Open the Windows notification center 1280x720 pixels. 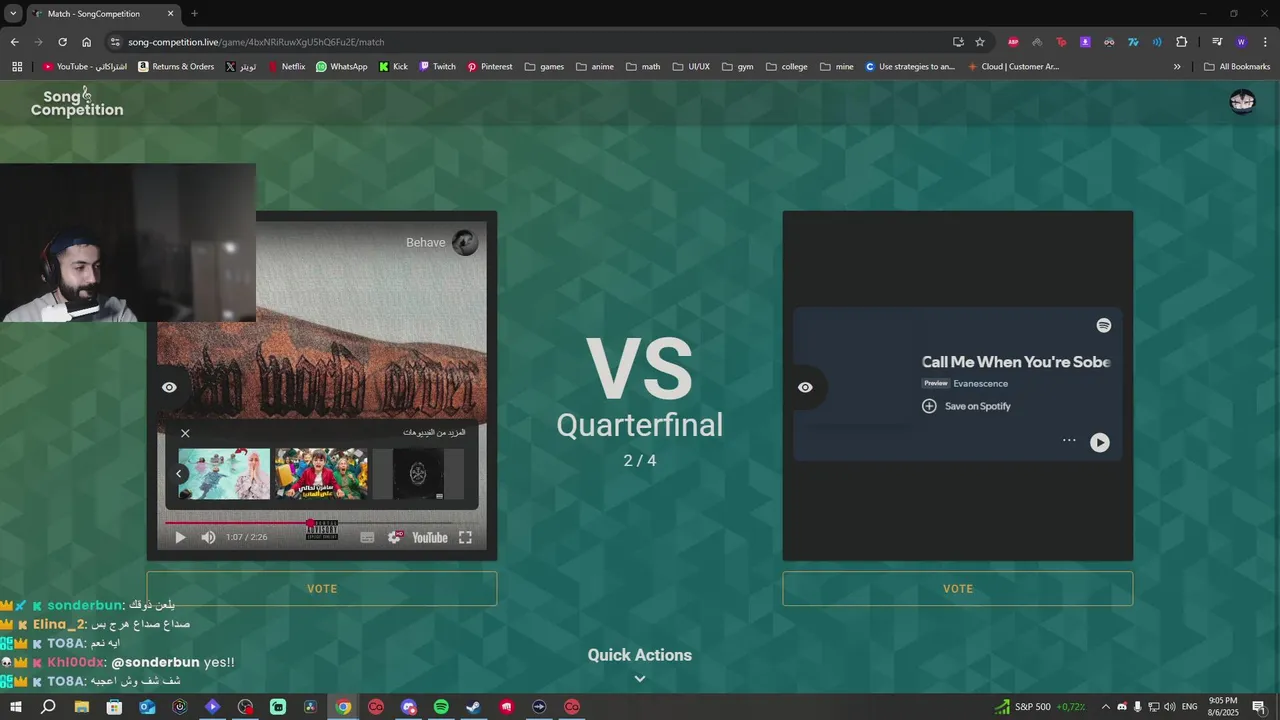point(1259,707)
